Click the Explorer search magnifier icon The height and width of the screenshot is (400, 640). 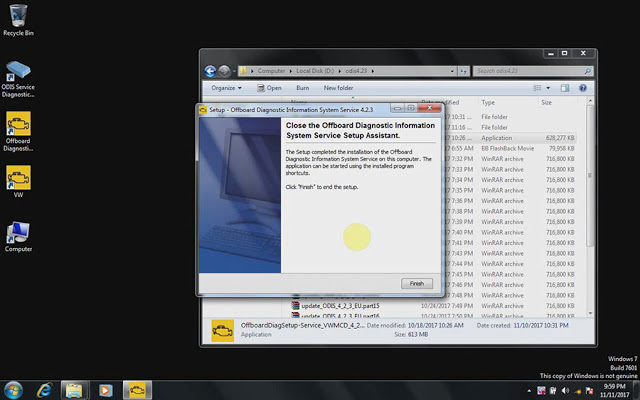click(587, 71)
